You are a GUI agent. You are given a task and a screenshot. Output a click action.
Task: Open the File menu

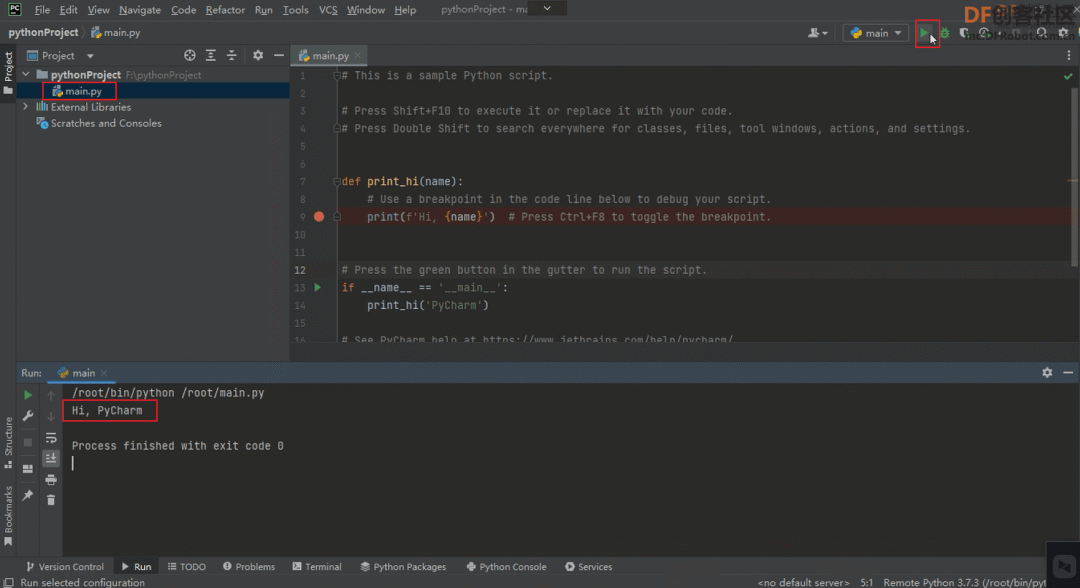click(x=42, y=10)
